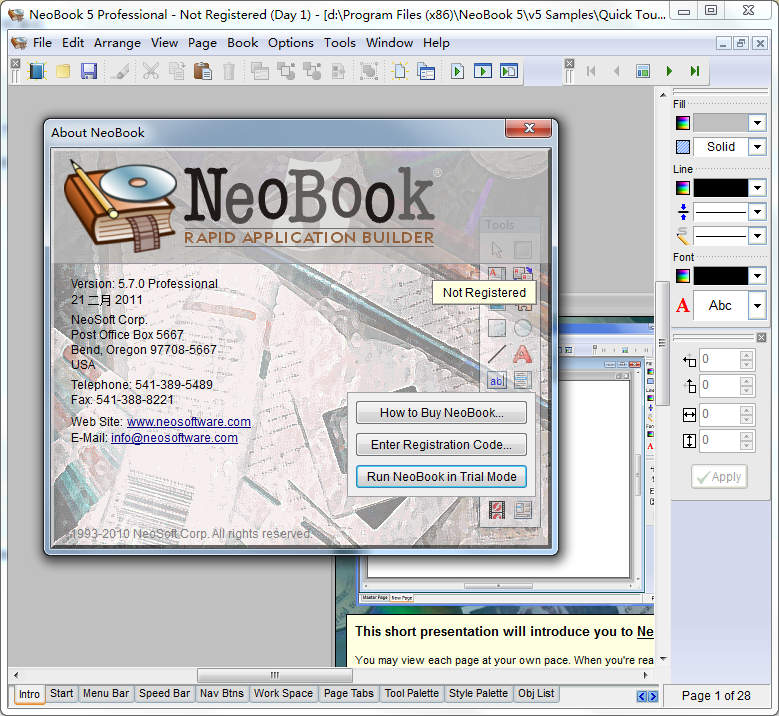Open the Book menu

coord(242,43)
